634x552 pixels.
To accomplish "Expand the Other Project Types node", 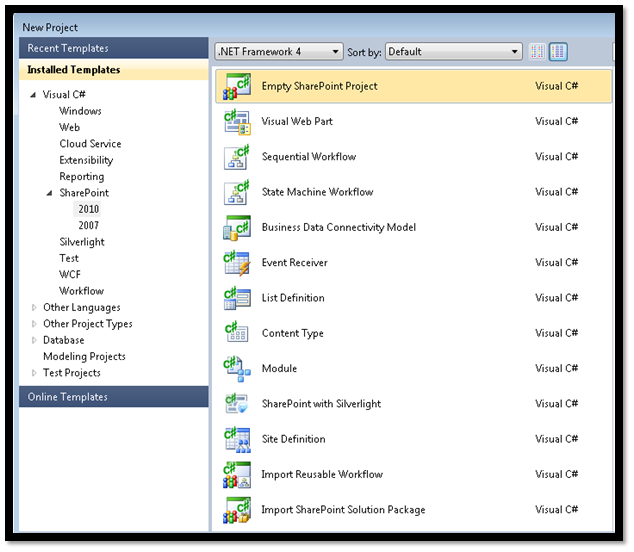I will (34, 324).
